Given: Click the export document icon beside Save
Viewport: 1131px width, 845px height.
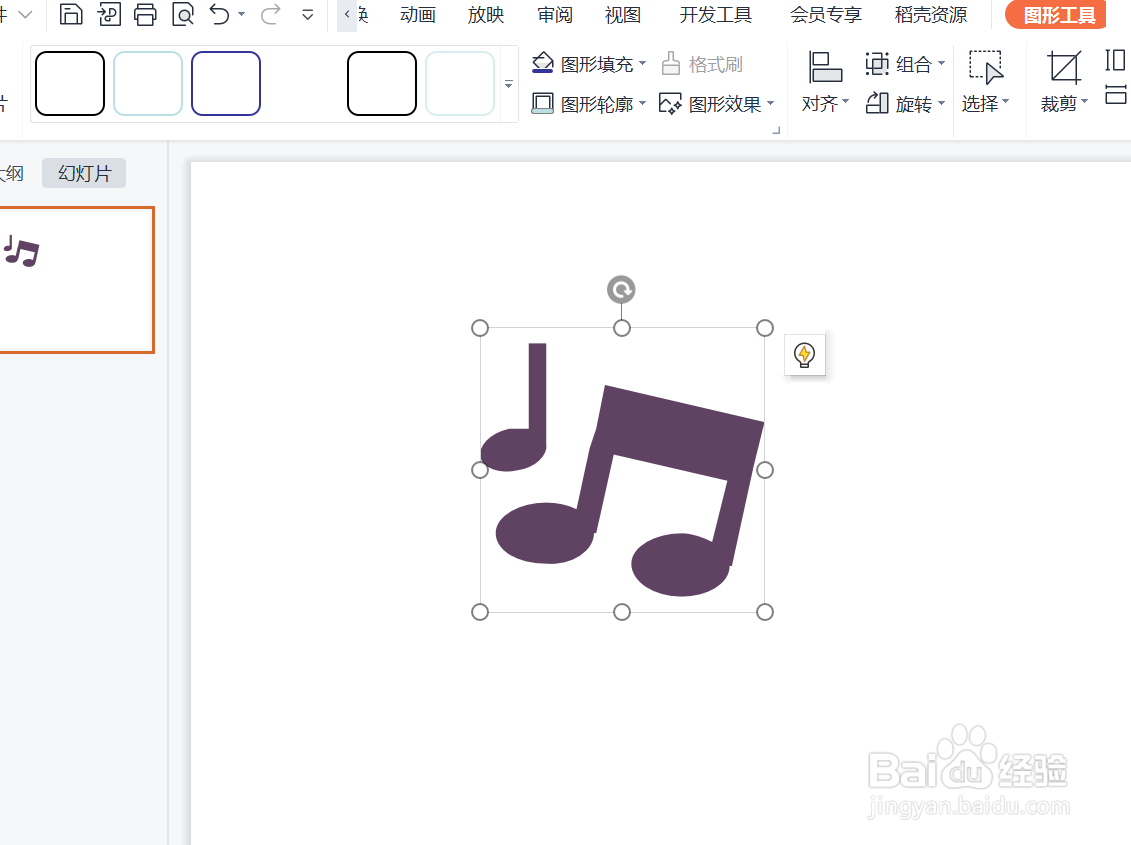Looking at the screenshot, I should click(109, 14).
